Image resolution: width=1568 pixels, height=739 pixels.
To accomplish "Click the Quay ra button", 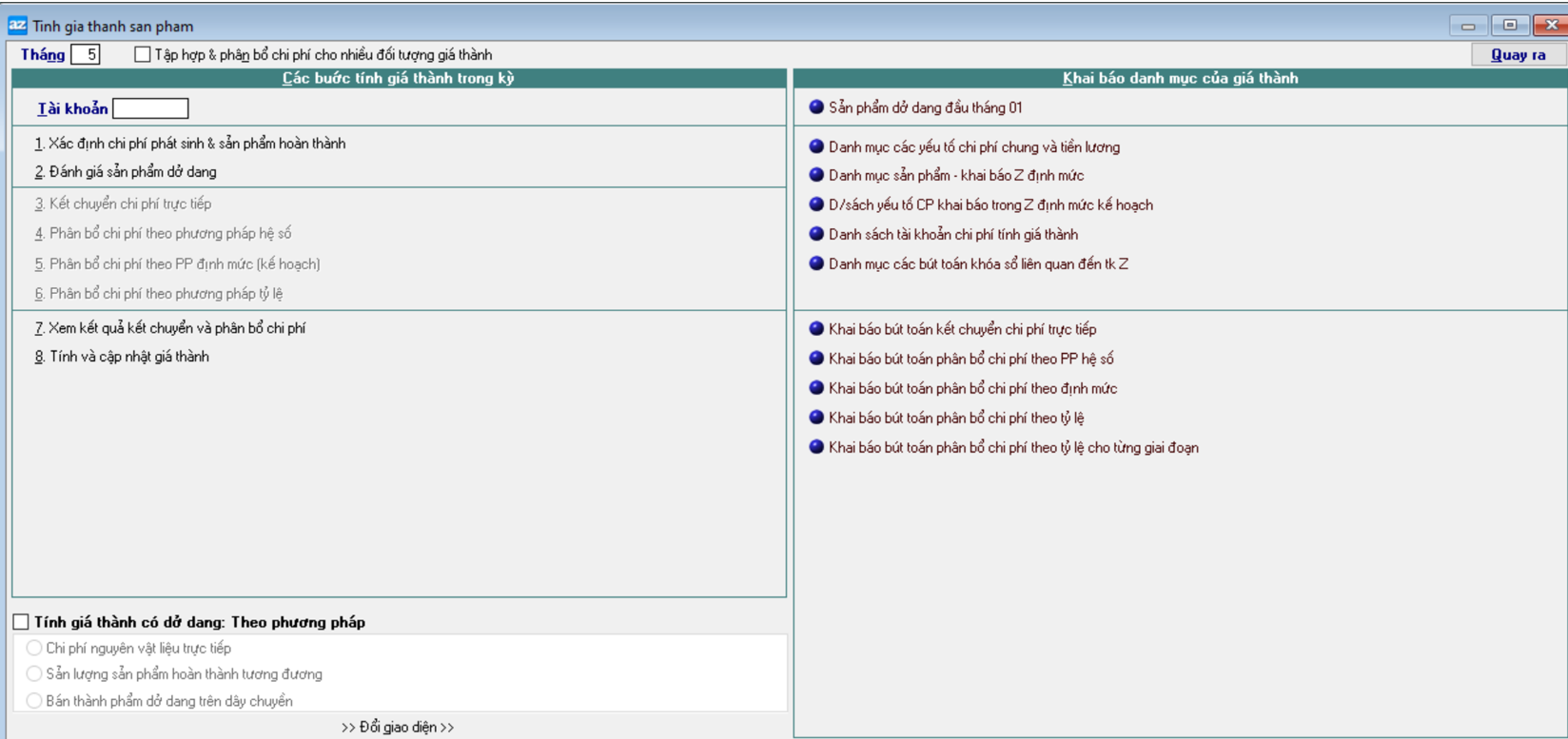I will tap(1518, 55).
